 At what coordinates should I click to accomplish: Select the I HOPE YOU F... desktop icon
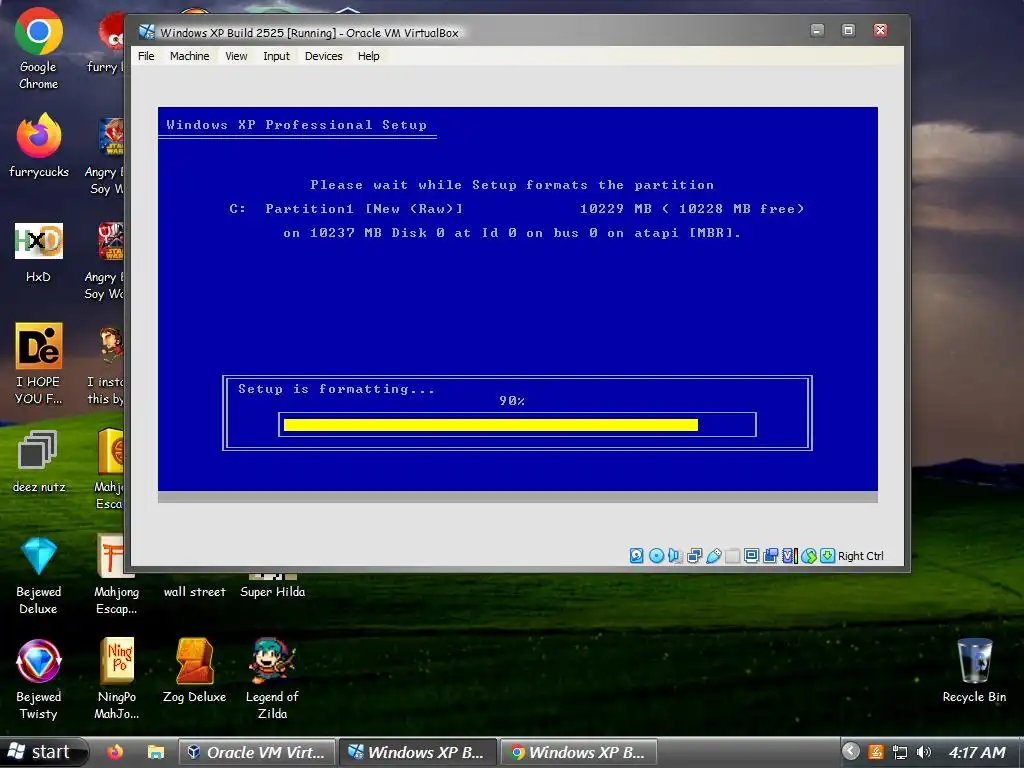coord(39,364)
